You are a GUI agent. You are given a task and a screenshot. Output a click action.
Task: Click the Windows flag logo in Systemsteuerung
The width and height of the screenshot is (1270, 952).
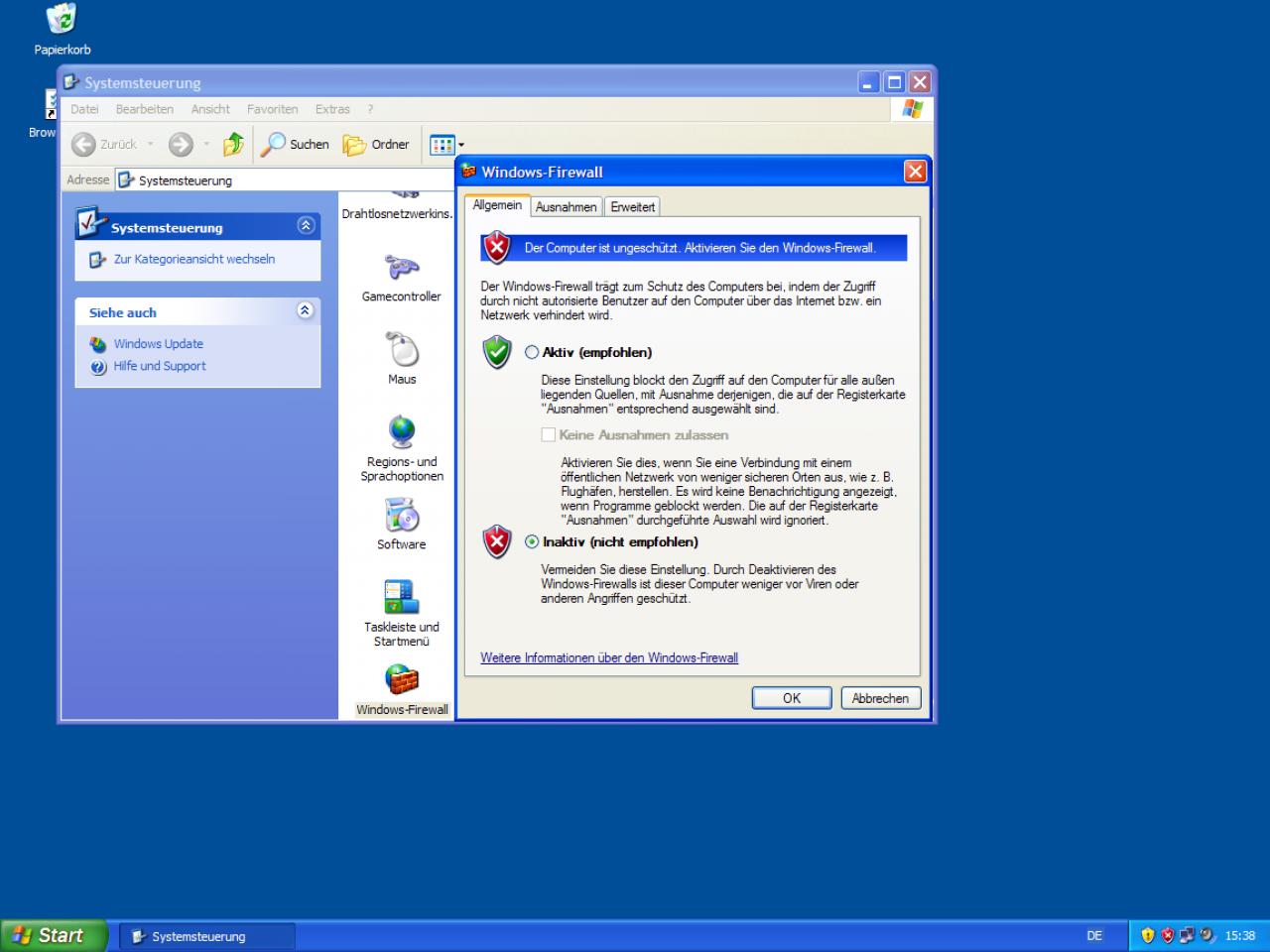coord(913,109)
